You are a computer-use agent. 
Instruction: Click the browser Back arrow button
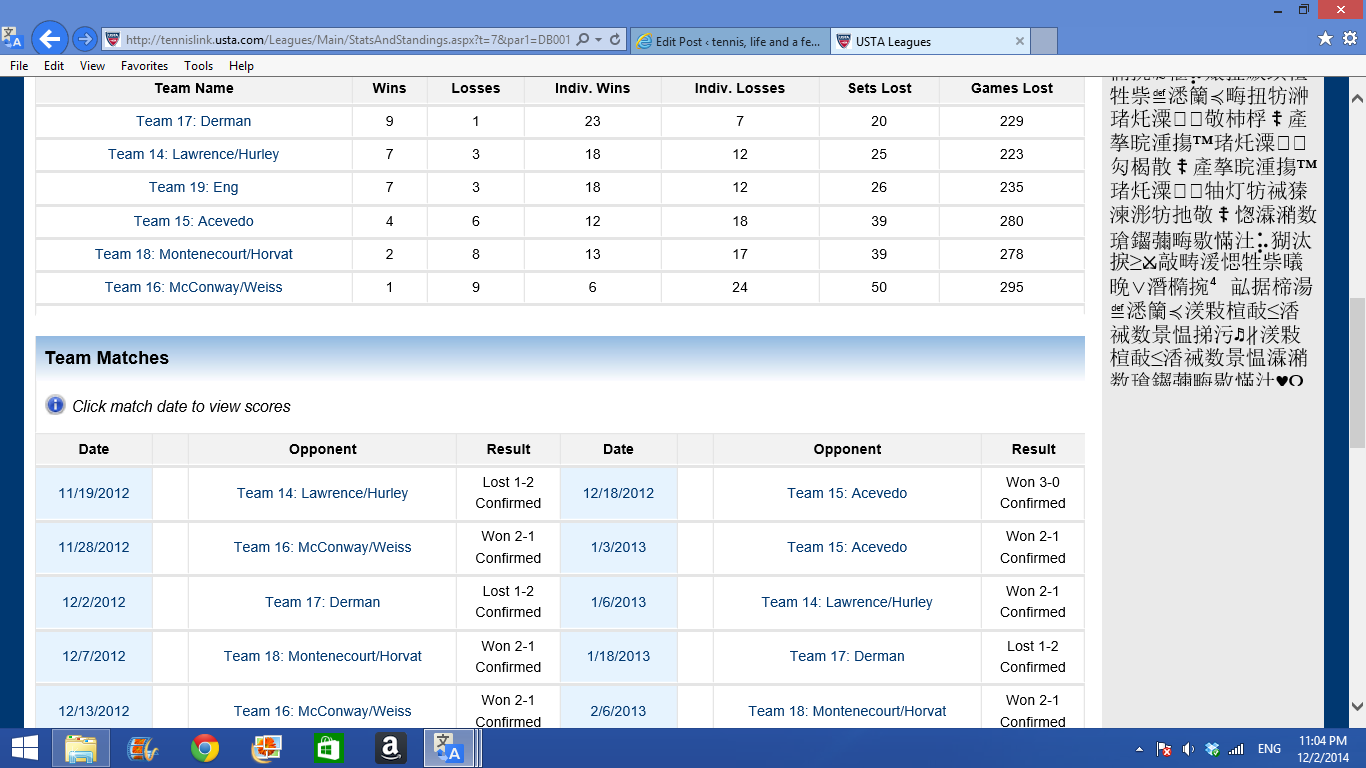(x=49, y=40)
